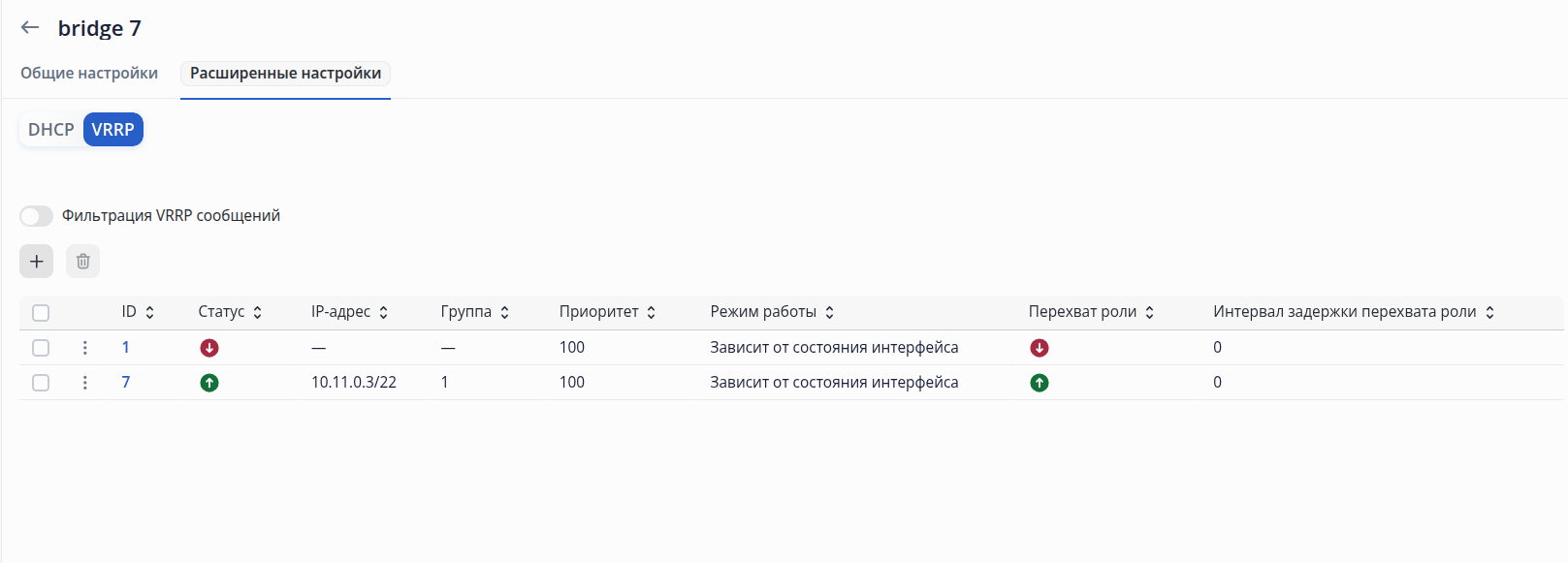Select checkbox for row with ID 7

pos(41,383)
